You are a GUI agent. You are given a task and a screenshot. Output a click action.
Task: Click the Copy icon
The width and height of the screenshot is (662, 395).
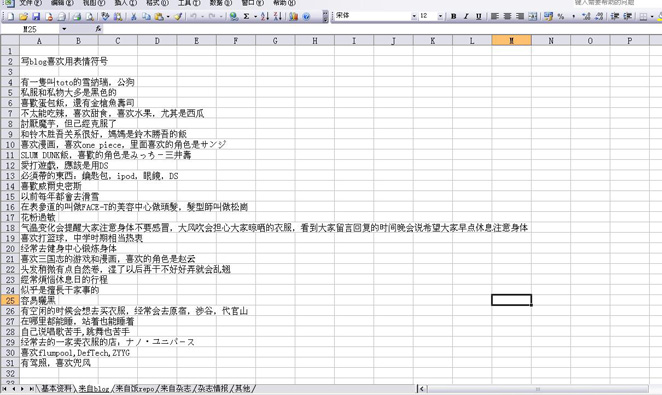coord(146,17)
